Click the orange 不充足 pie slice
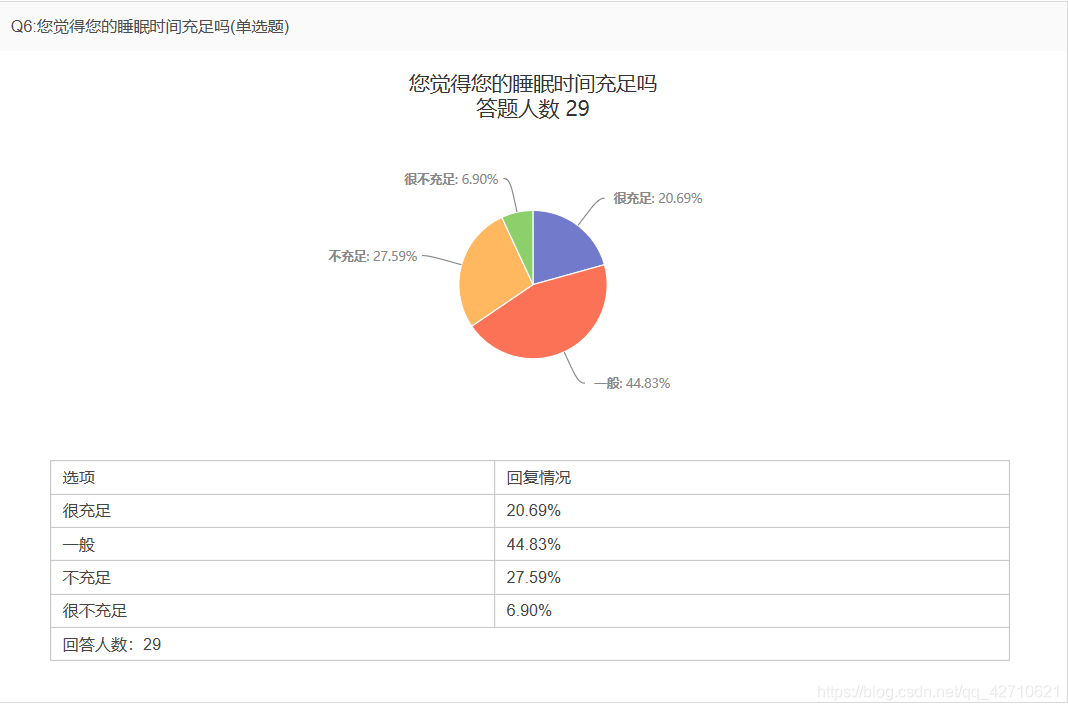 pos(492,273)
